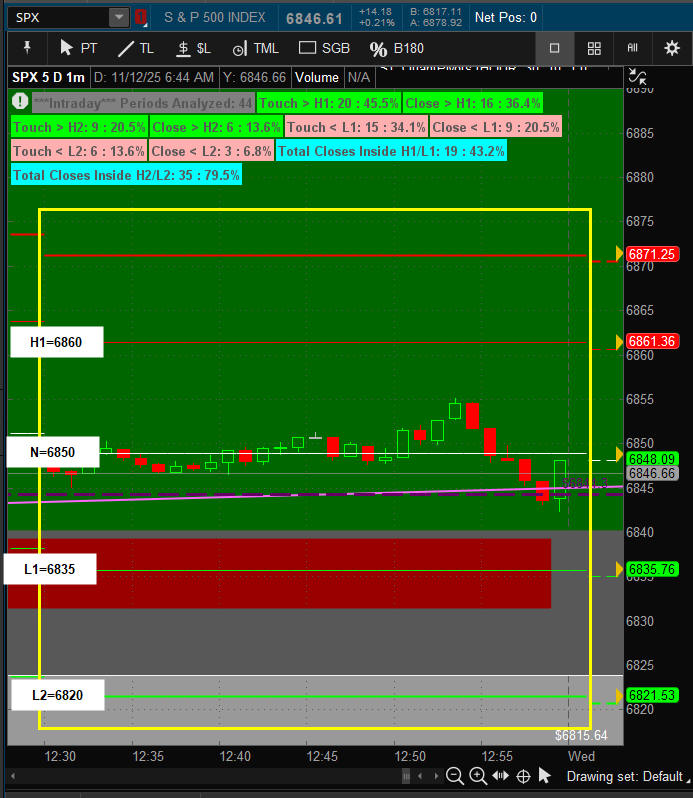The height and width of the screenshot is (798, 693).
Task: Switch to single chart layout view
Action: point(555,48)
